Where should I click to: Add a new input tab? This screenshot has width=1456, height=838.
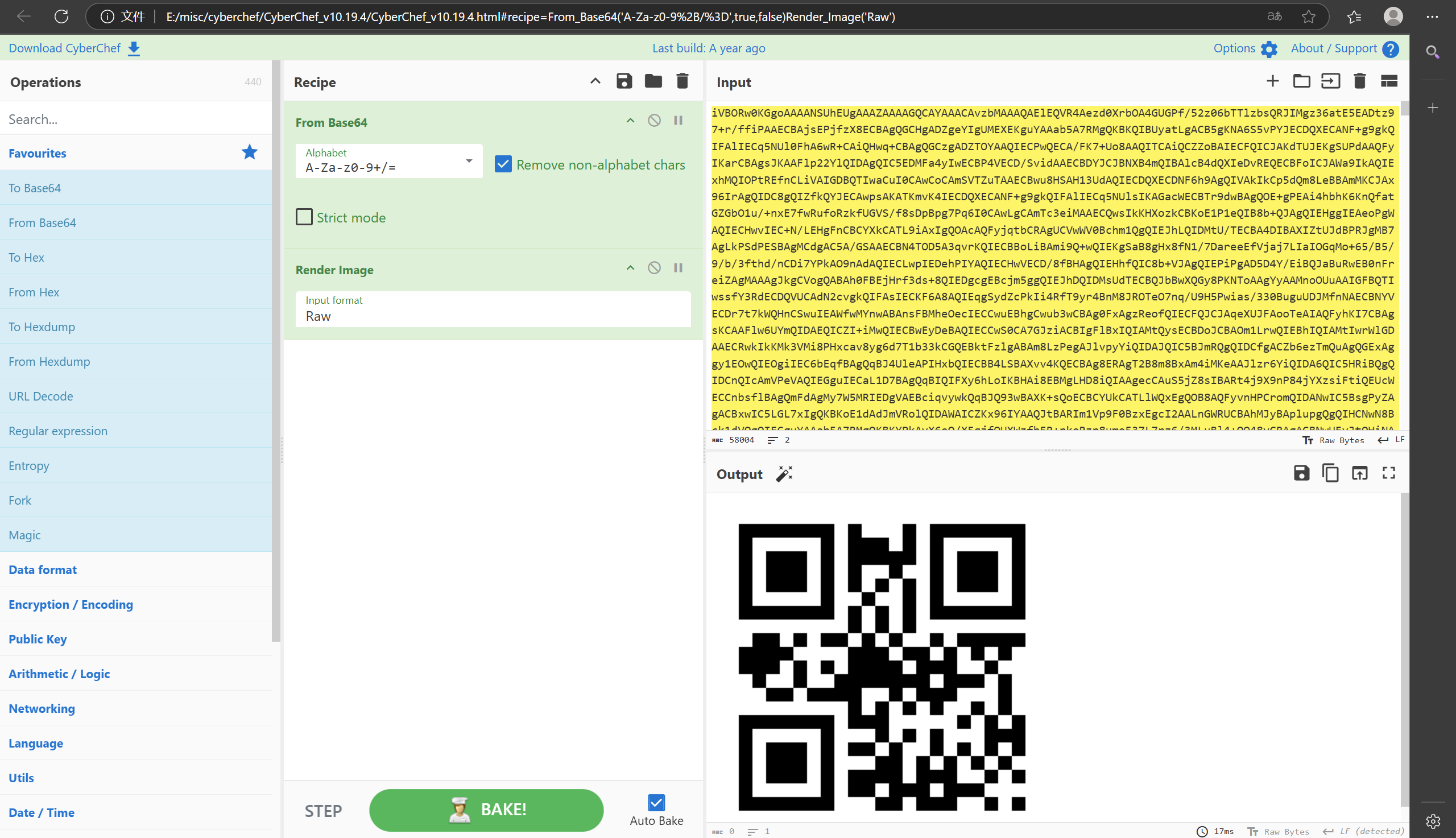point(1272,81)
